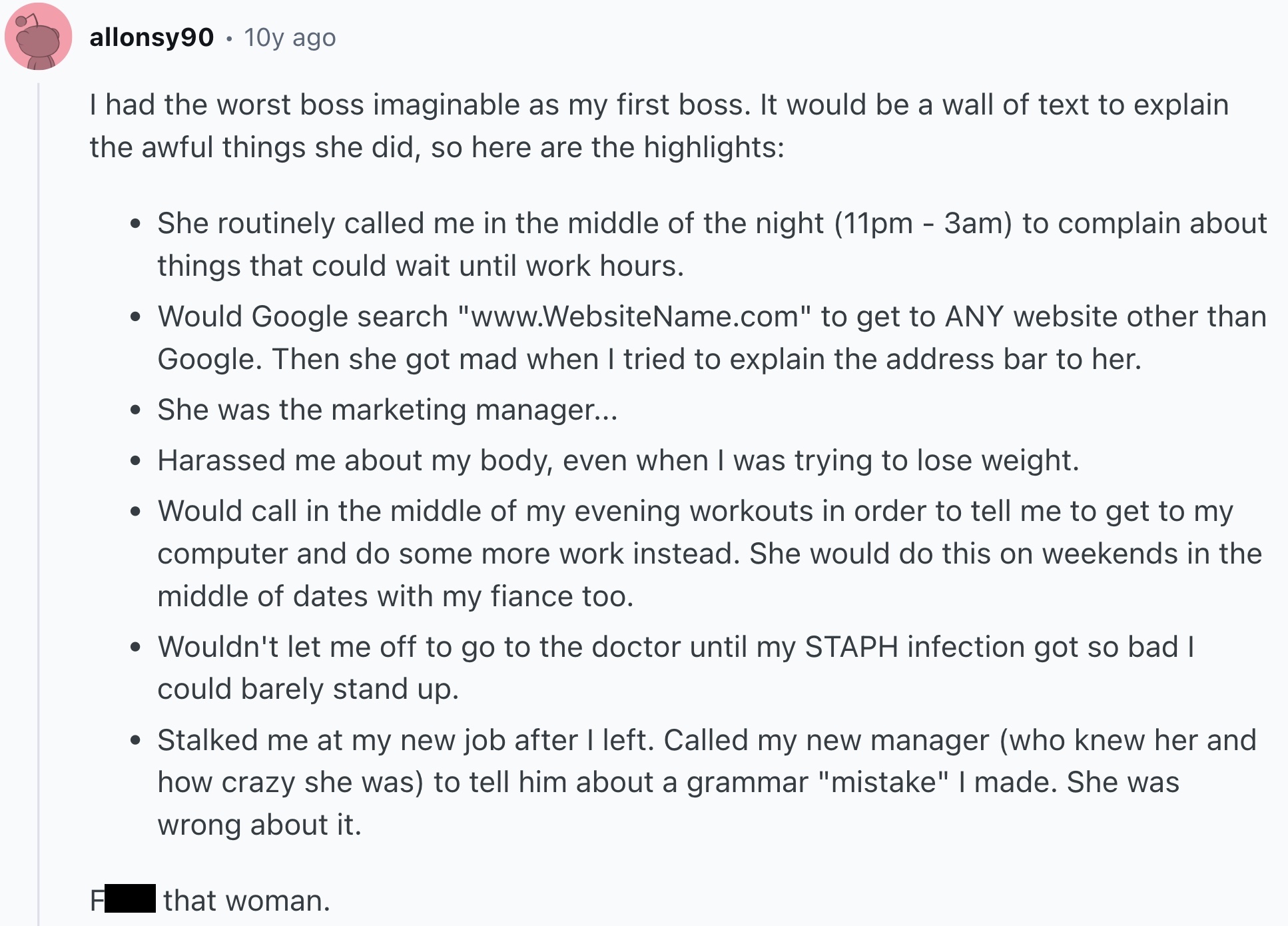Click the "10y ago" comment timestamp
Viewport: 1288px width, 926px height.
tap(290, 37)
